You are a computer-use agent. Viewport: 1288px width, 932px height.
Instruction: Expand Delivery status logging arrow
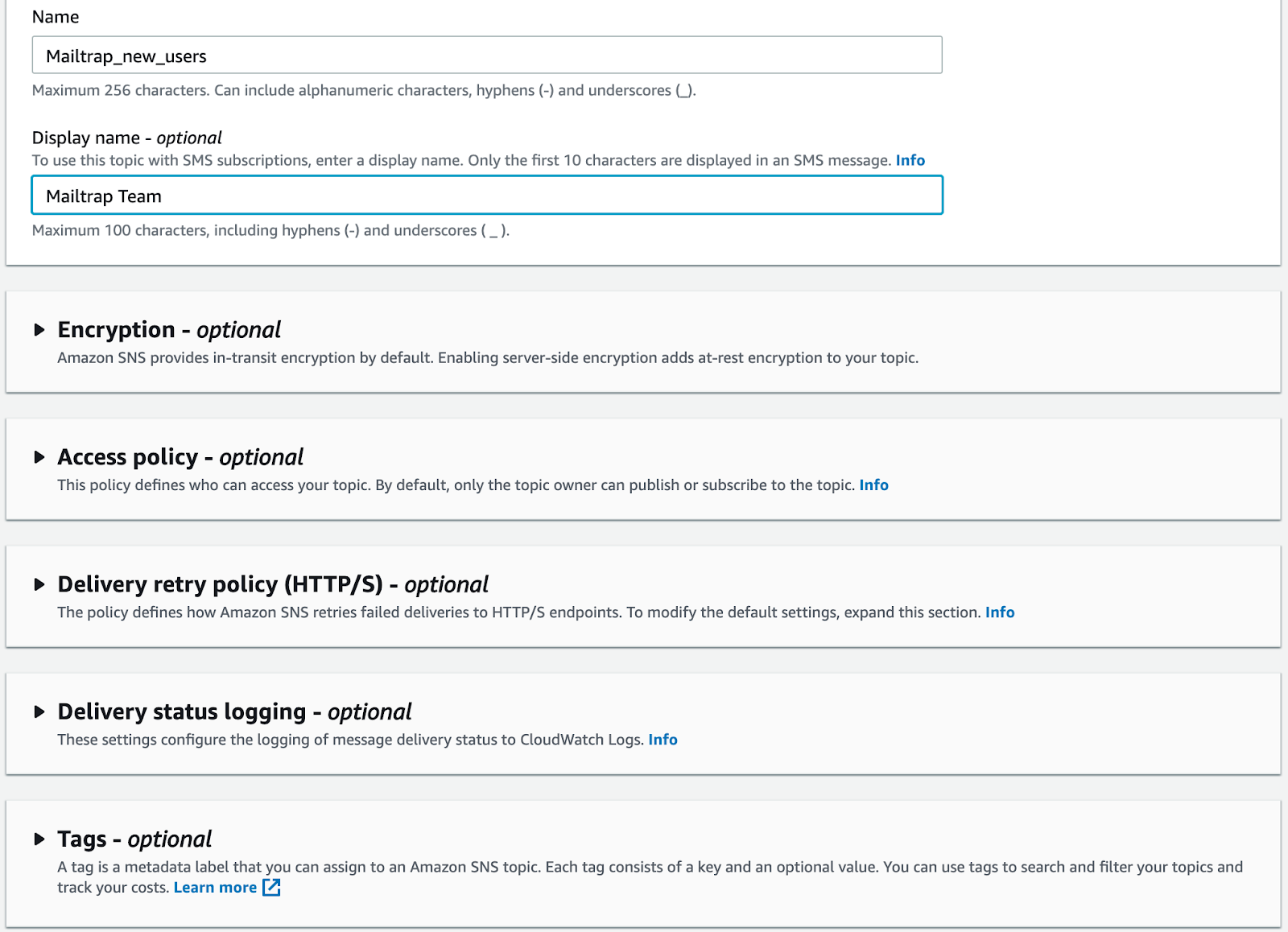pyautogui.click(x=39, y=711)
